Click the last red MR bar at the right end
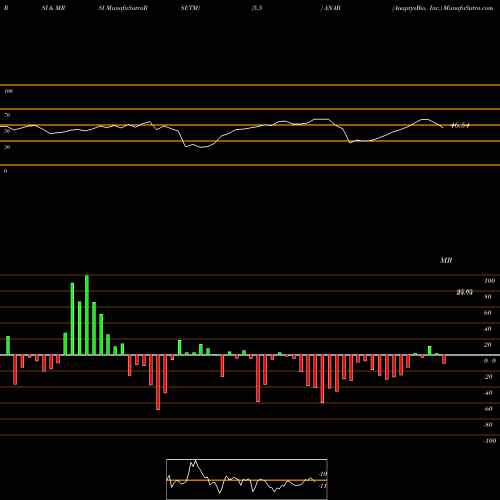This screenshot has height=500, width=500. pos(444,359)
